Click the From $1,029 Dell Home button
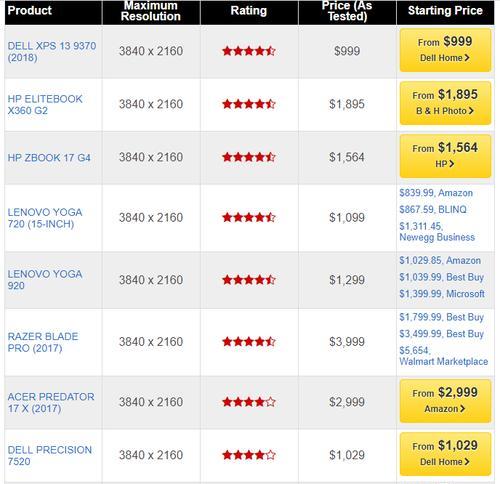 (x=445, y=454)
